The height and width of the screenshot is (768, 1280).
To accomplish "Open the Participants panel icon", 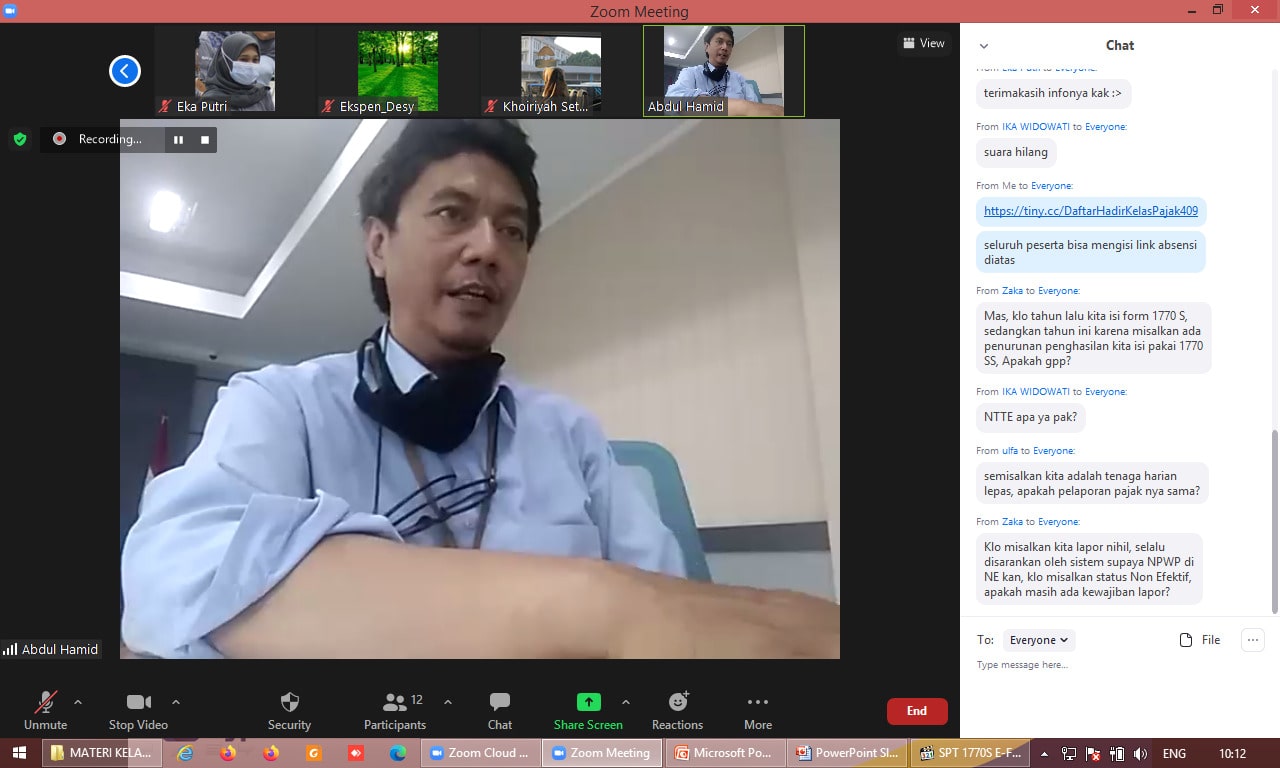I will (395, 702).
